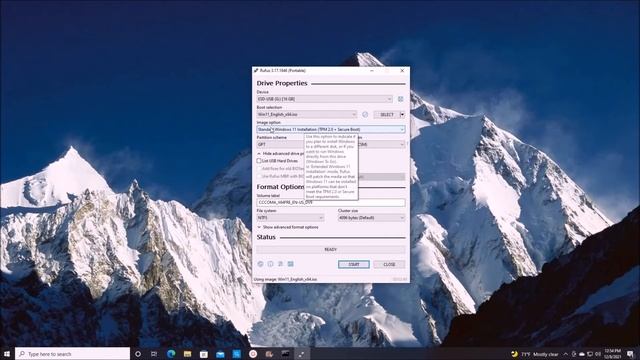Open the Command Prompt taskbar icon
The width and height of the screenshot is (640, 360).
(285, 354)
